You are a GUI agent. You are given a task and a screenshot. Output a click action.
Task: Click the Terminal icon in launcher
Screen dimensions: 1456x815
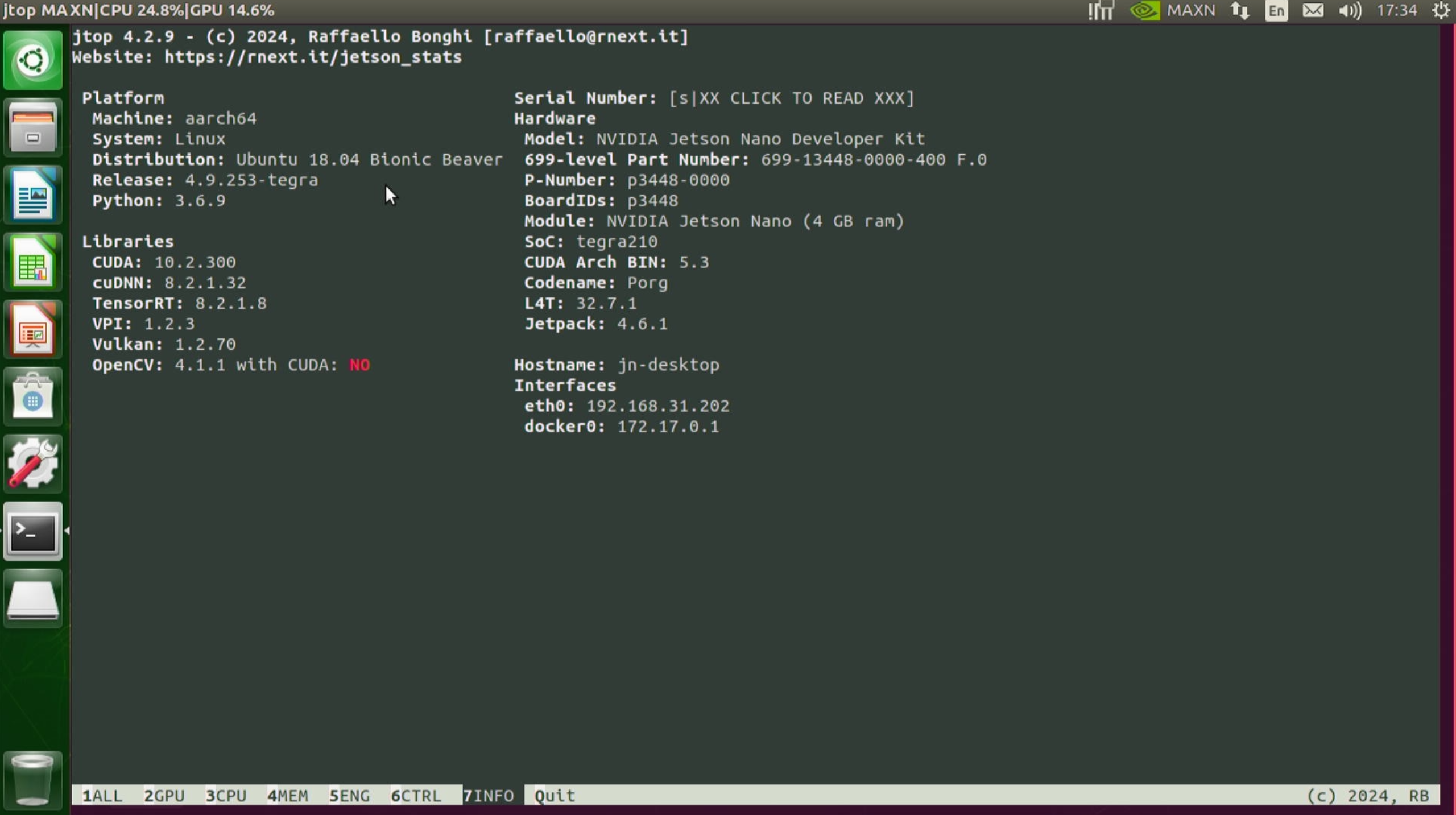(32, 532)
